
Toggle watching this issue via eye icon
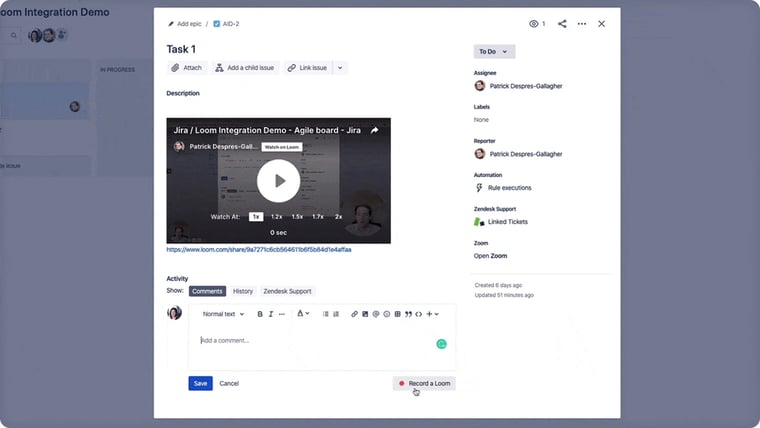click(535, 23)
